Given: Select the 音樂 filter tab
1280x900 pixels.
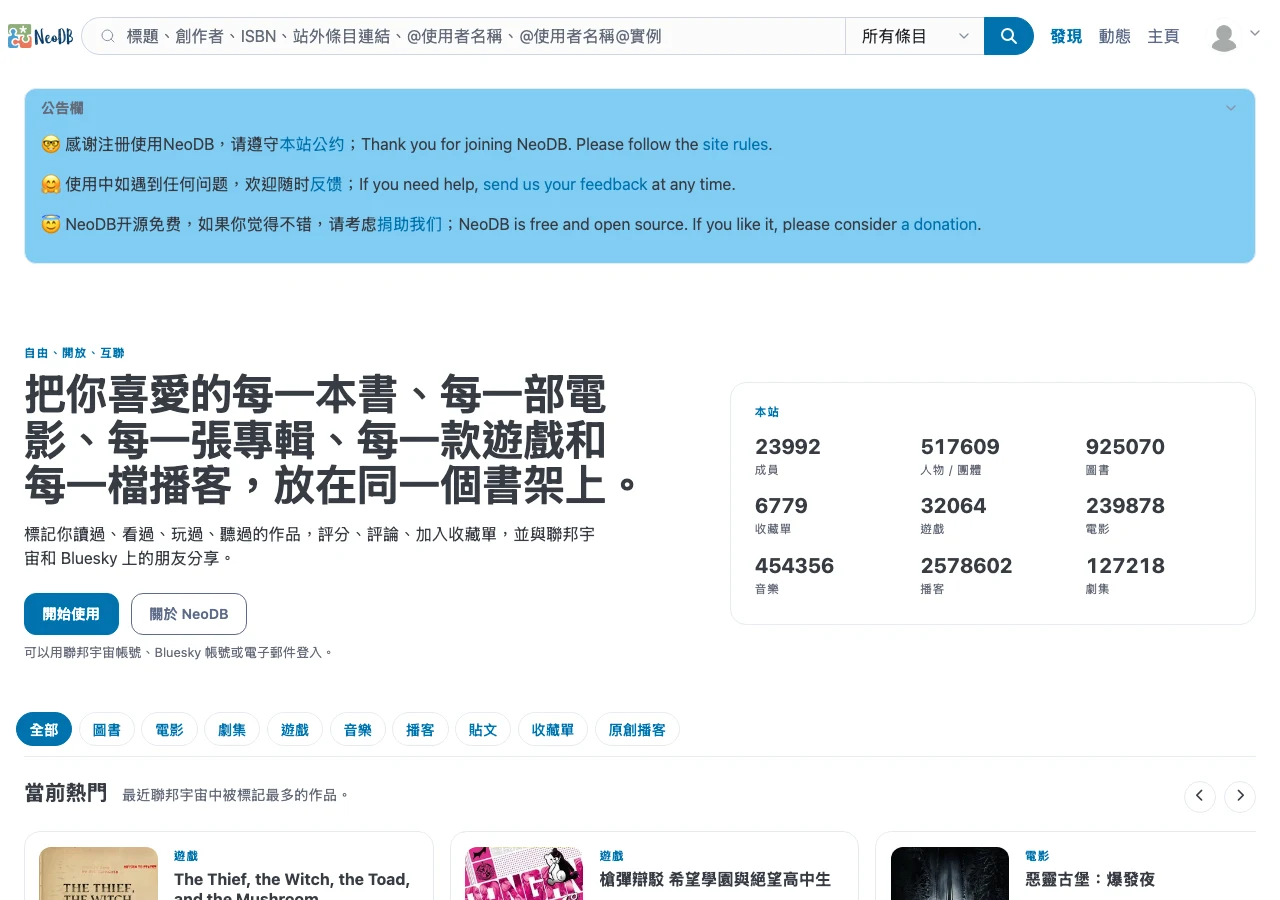Looking at the screenshot, I should coord(358,730).
